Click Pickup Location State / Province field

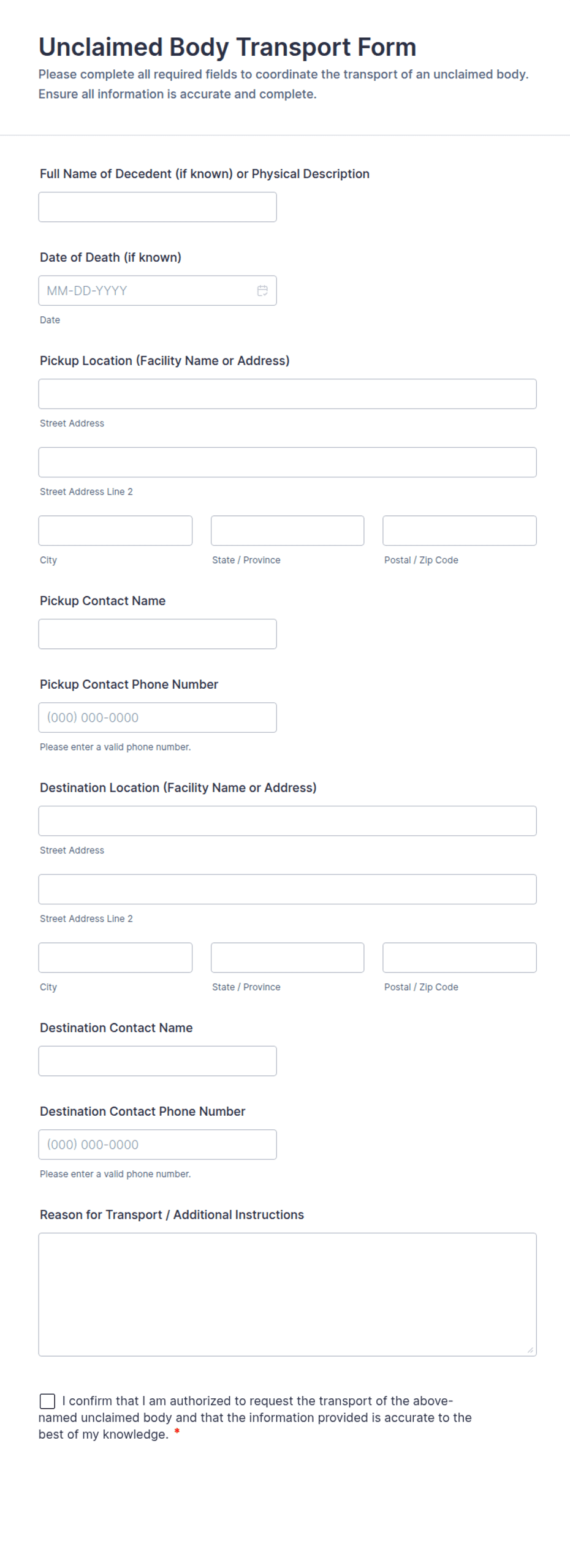(287, 531)
